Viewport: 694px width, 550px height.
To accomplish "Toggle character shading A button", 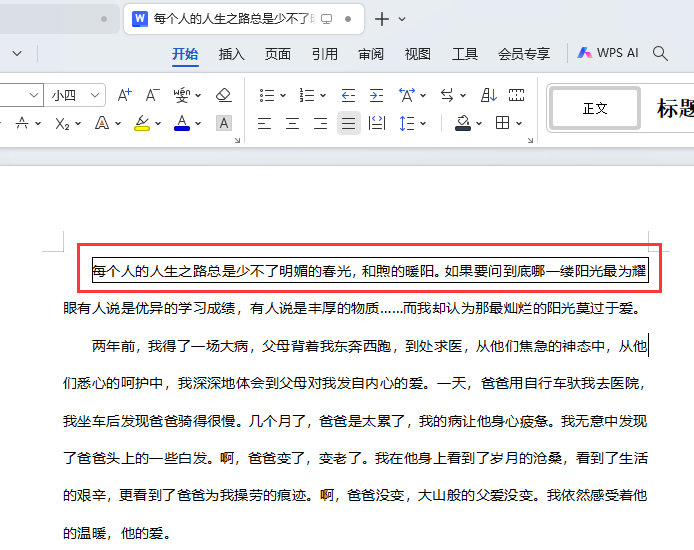I will pyautogui.click(x=224, y=123).
